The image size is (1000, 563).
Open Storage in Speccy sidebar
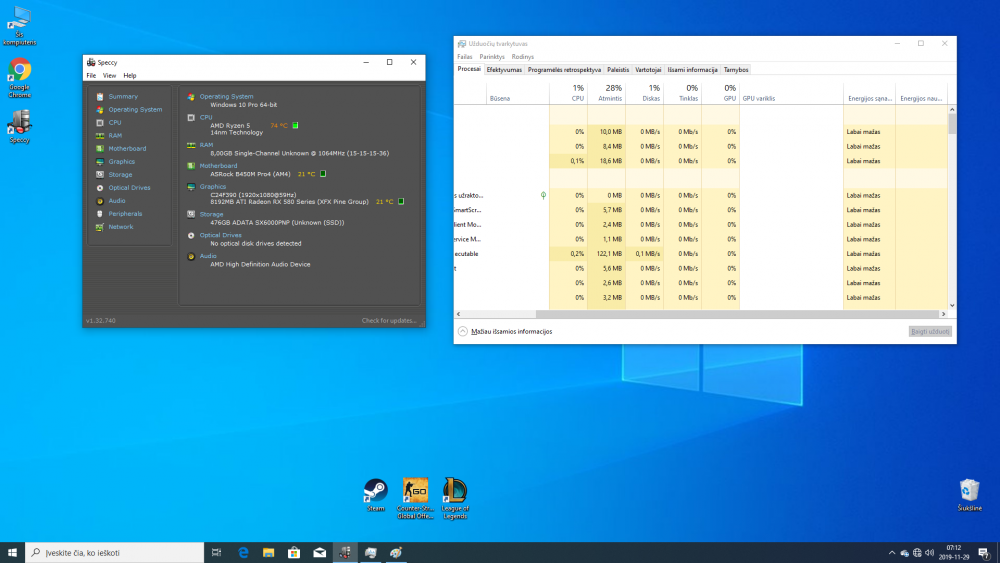point(120,175)
